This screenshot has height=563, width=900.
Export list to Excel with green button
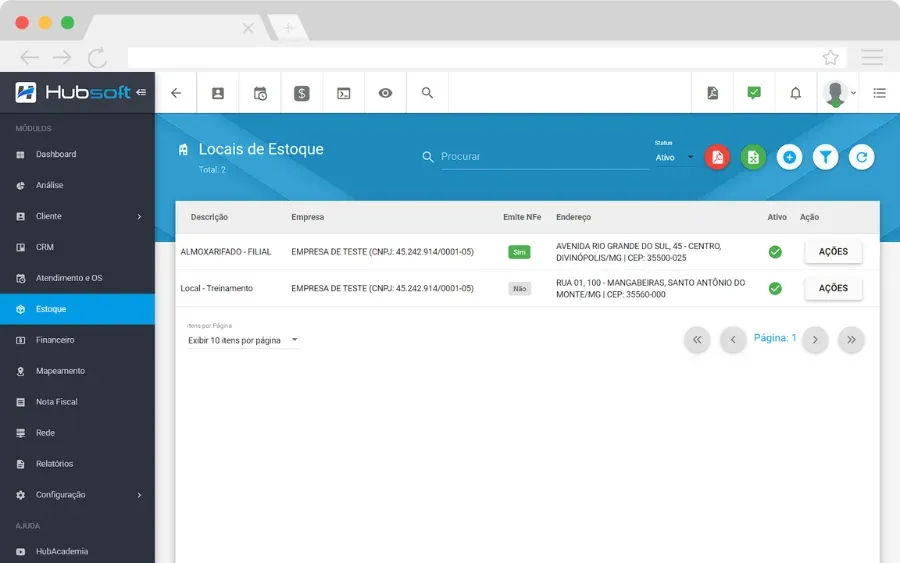coord(753,157)
